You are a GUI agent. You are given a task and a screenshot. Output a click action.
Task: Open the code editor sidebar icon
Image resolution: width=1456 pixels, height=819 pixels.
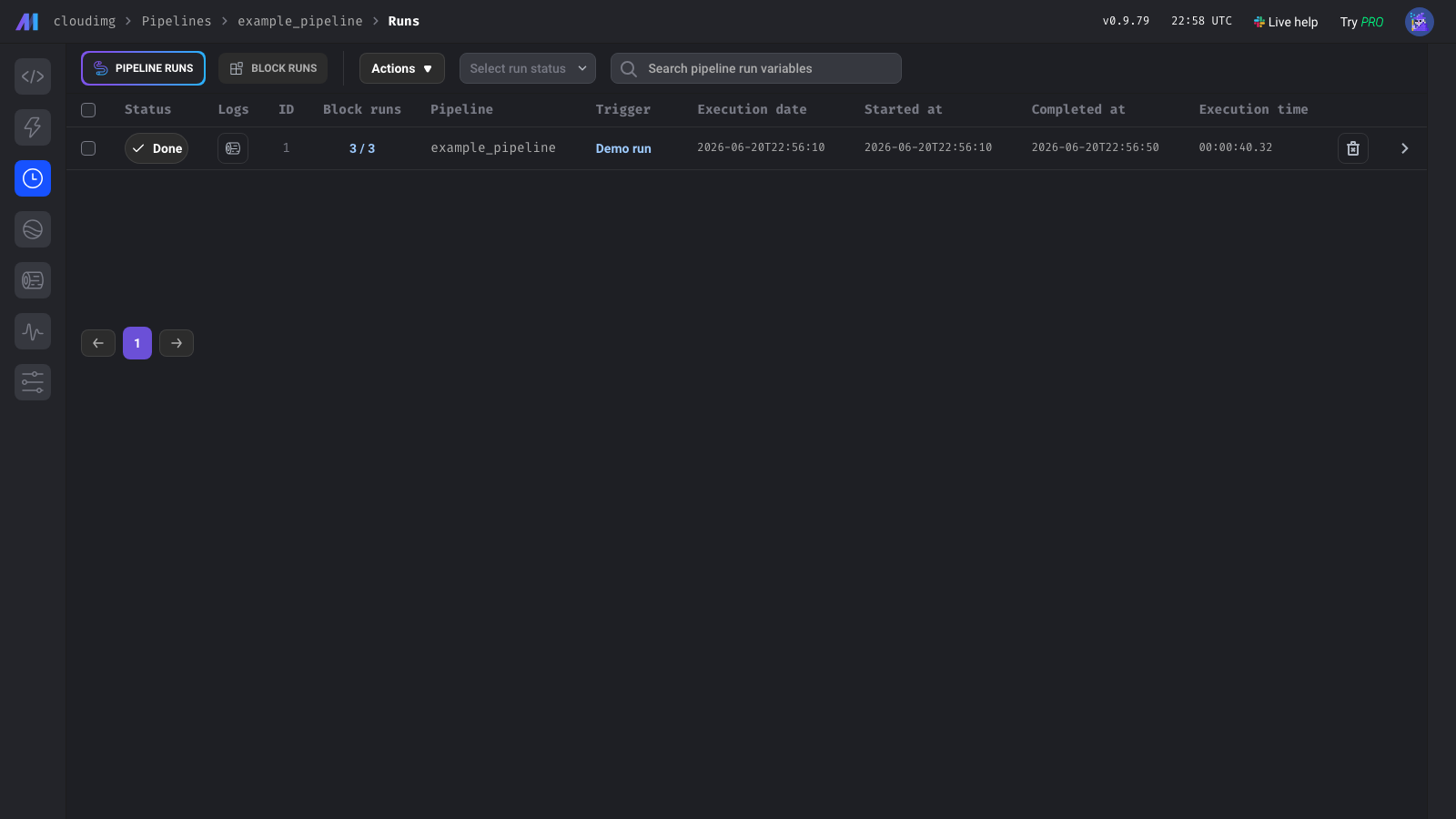[x=33, y=76]
